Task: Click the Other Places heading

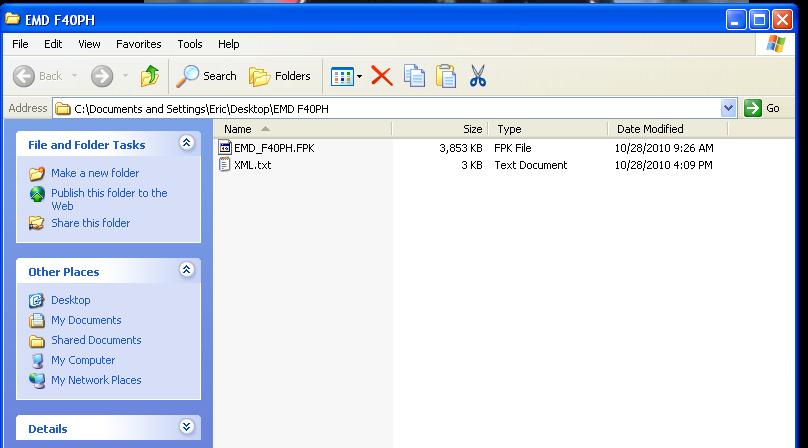Action: (63, 272)
